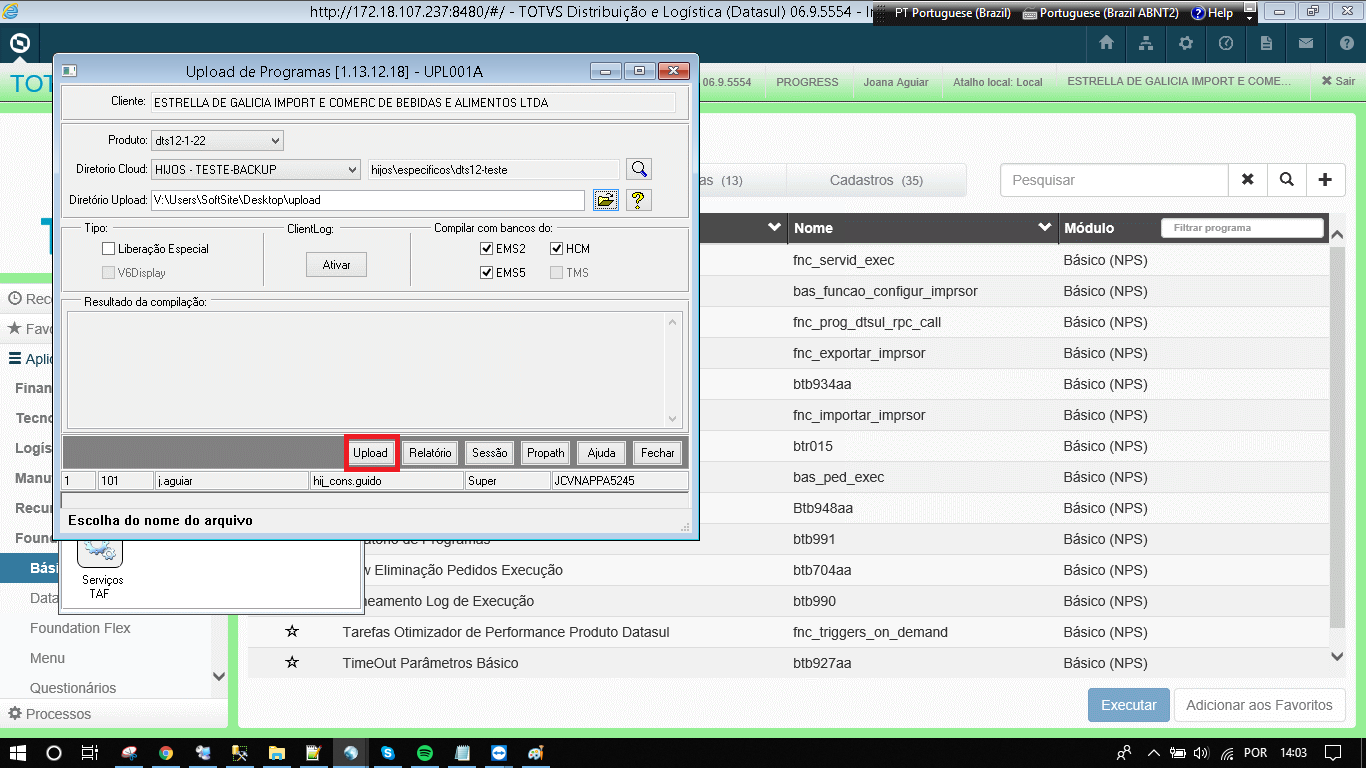
Task: Open the Serviços TAF icon
Action: click(x=99, y=570)
